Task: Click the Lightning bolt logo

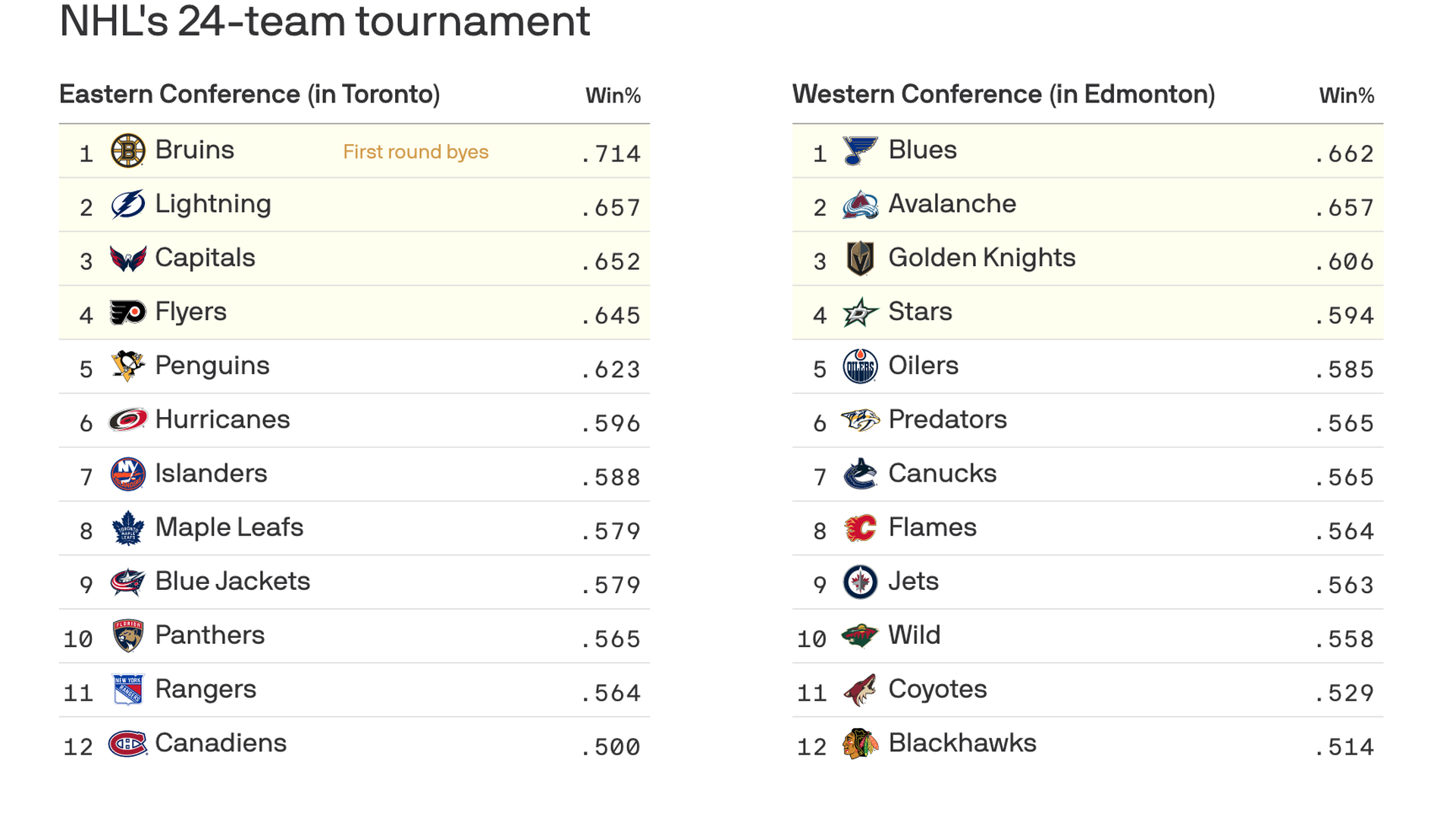Action: tap(128, 205)
